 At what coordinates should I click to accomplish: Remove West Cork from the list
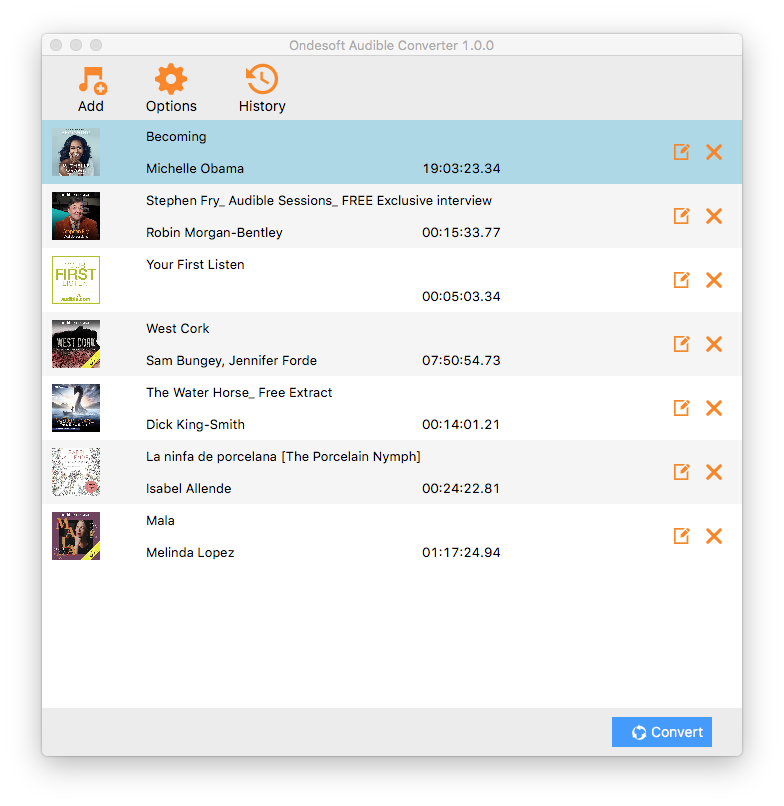click(714, 344)
